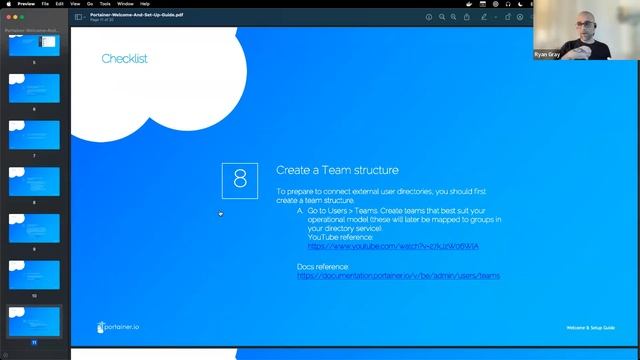
Task: Select page 5 thumbnail in sidebar
Action: [34, 45]
